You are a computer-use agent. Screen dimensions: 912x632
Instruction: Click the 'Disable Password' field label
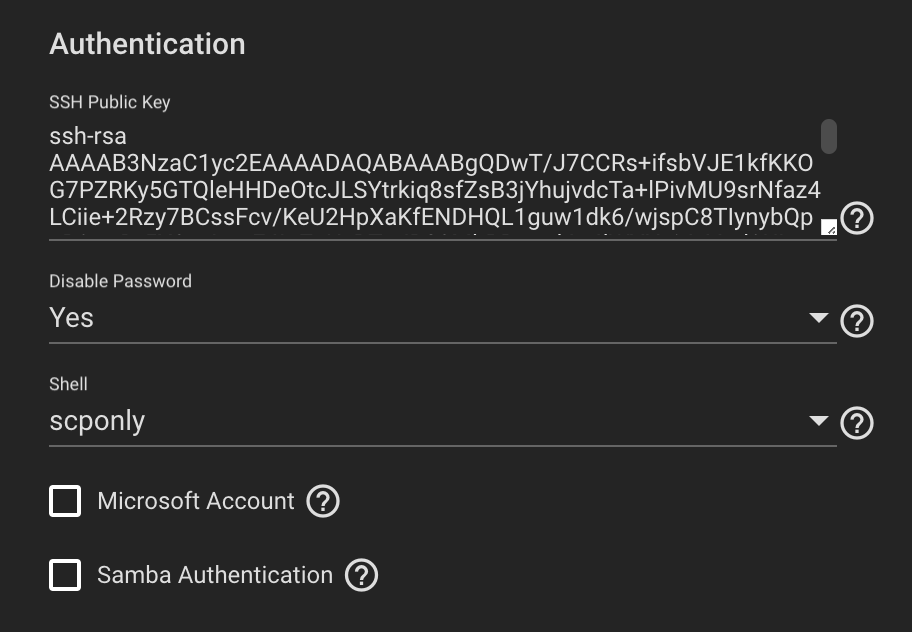120,281
